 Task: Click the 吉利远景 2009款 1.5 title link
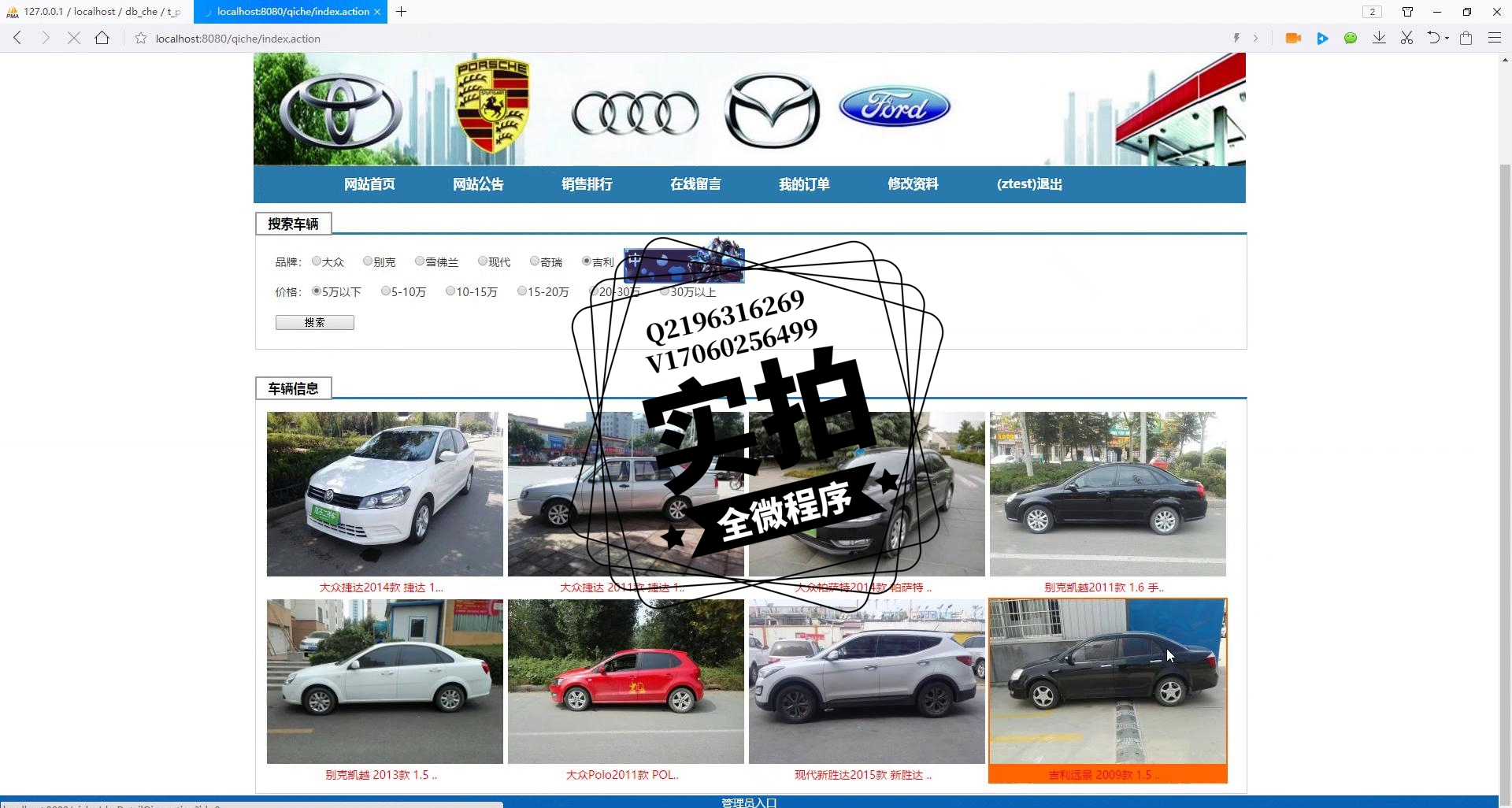1104,775
